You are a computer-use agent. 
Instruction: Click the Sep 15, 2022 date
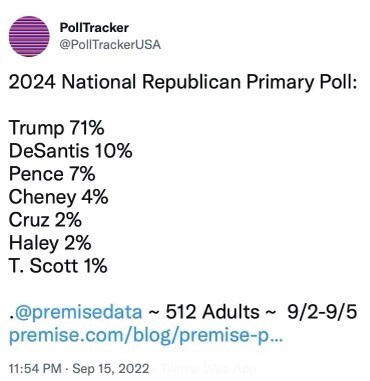(x=111, y=369)
